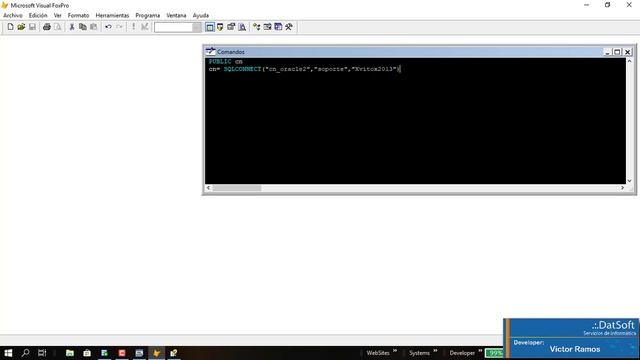Open Class Browser from the toolbar

(256, 27)
